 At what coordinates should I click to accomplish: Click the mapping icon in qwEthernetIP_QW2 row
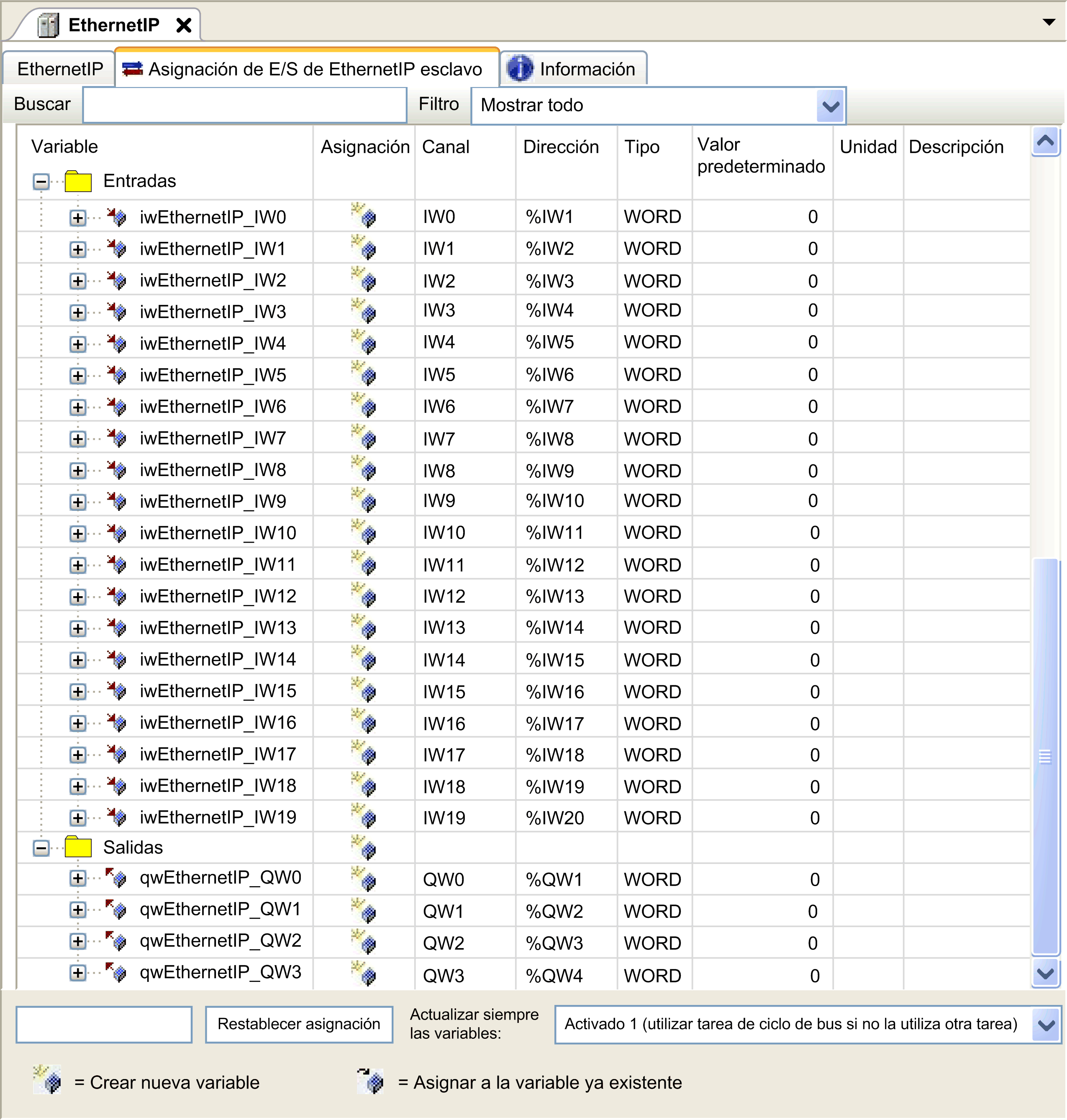pyautogui.click(x=364, y=942)
